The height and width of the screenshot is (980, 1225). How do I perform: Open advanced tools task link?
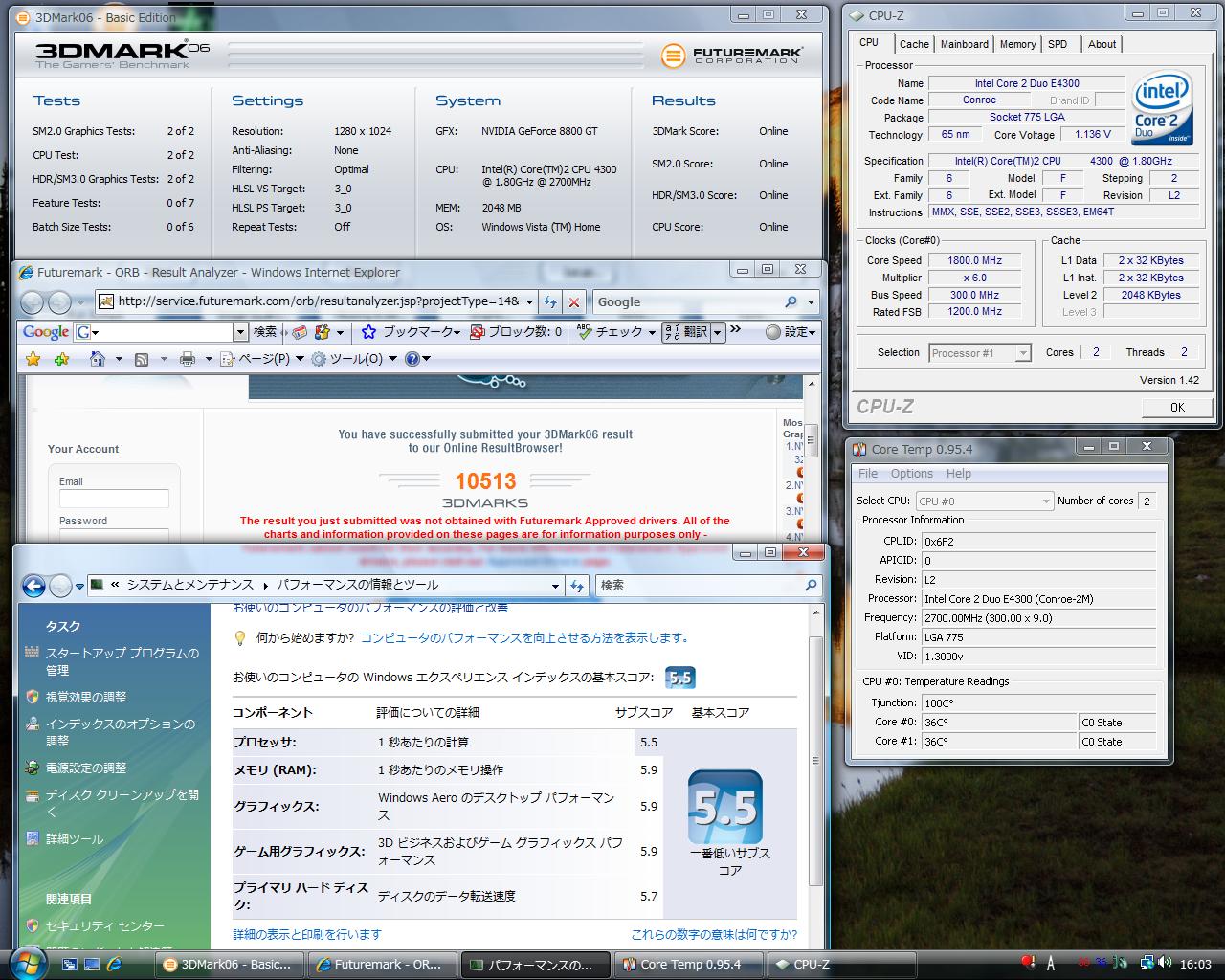(75, 839)
